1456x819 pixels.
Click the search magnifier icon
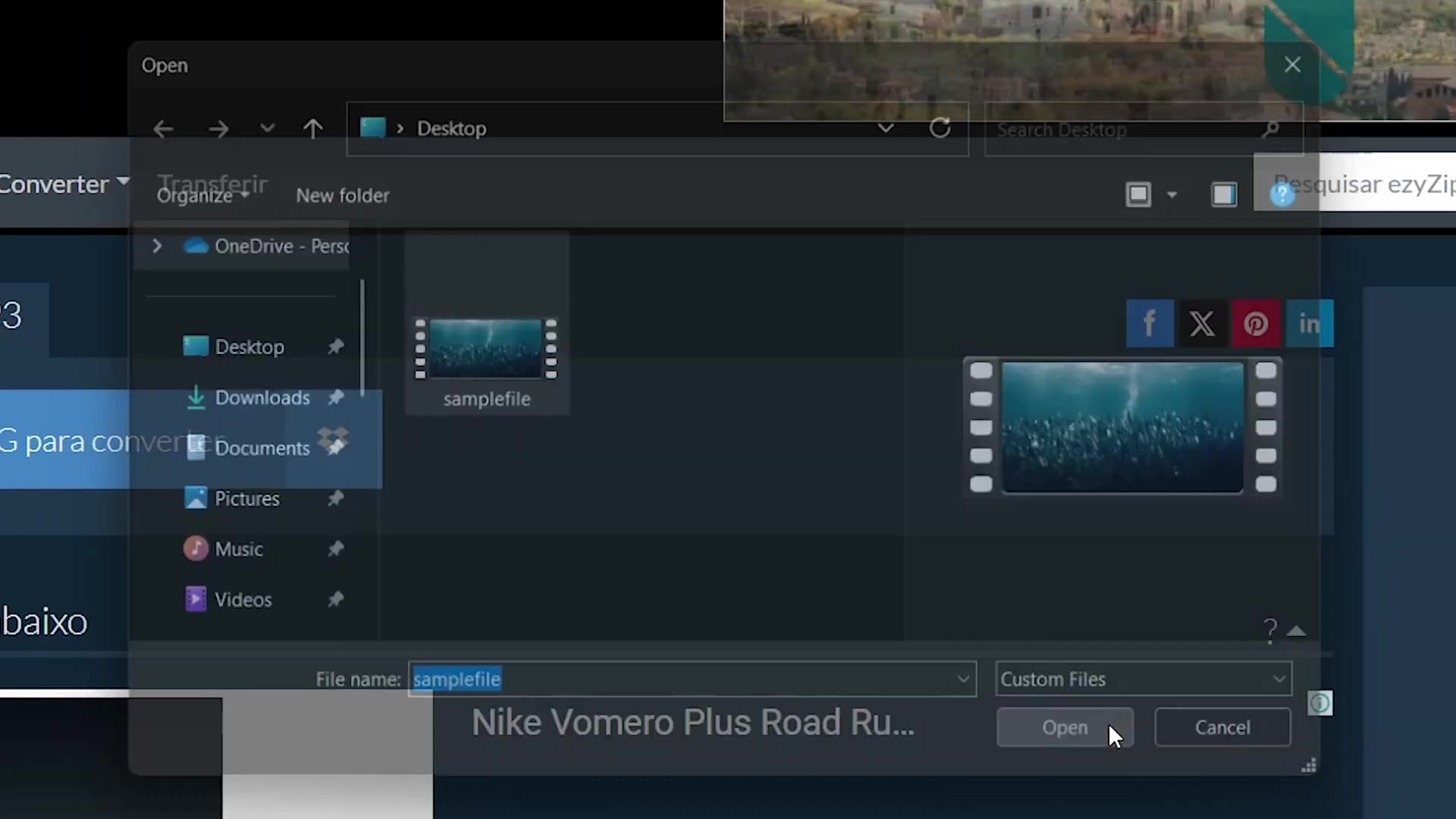(1271, 130)
